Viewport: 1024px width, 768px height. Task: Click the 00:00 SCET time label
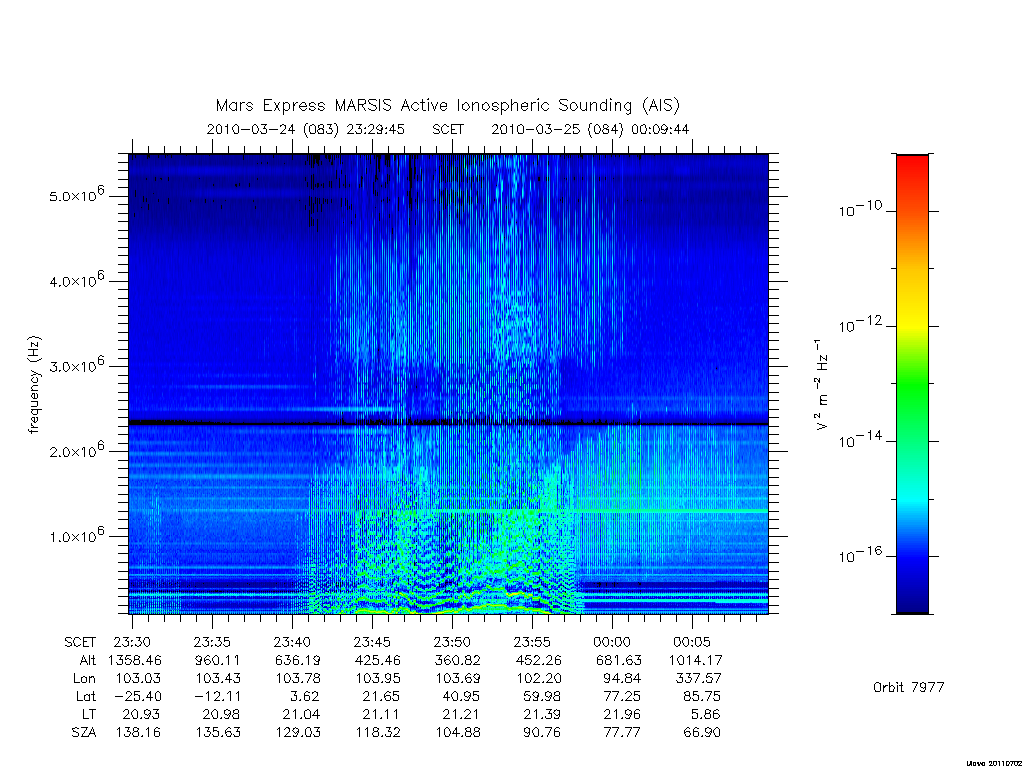click(x=612, y=642)
